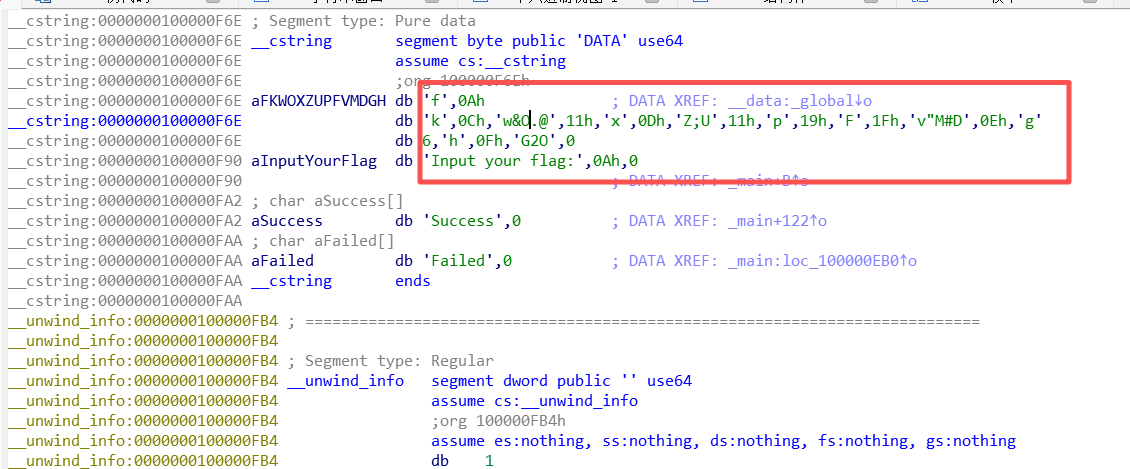The width and height of the screenshot is (1130, 469).
Task: Select the 'Input your flag:' string literal
Action: (x=503, y=161)
